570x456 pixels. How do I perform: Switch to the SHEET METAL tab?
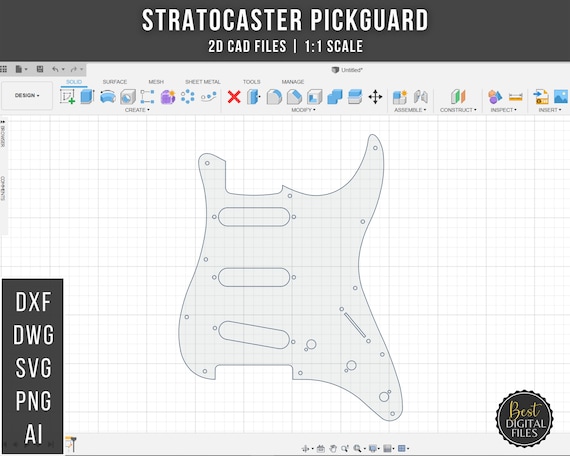(202, 82)
